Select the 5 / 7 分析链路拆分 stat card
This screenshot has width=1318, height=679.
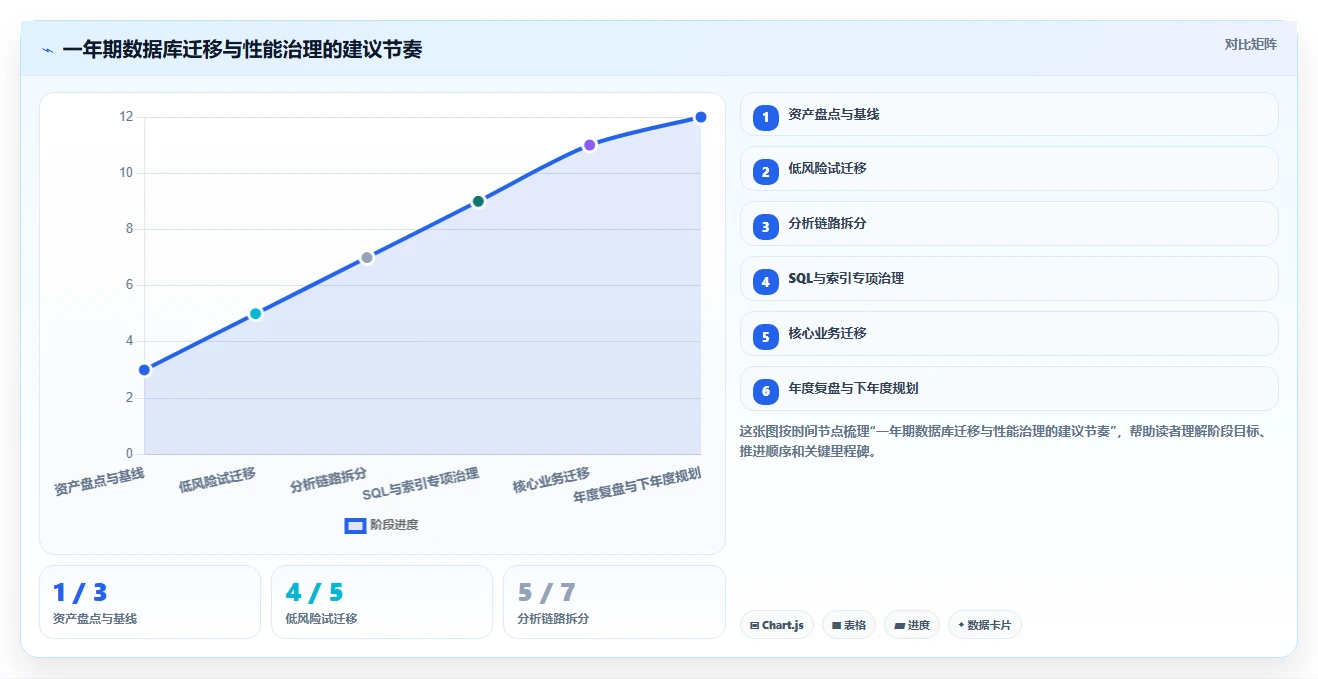614,602
